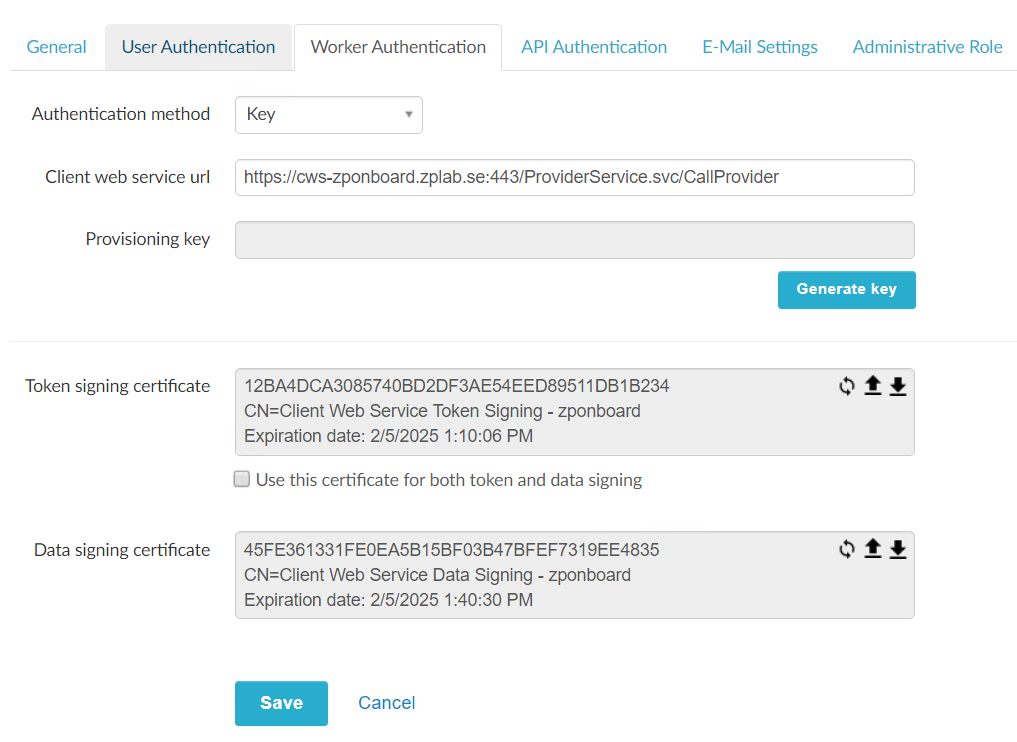The height and width of the screenshot is (742, 1017).
Task: Click the Provisioning key field
Action: (x=574, y=240)
